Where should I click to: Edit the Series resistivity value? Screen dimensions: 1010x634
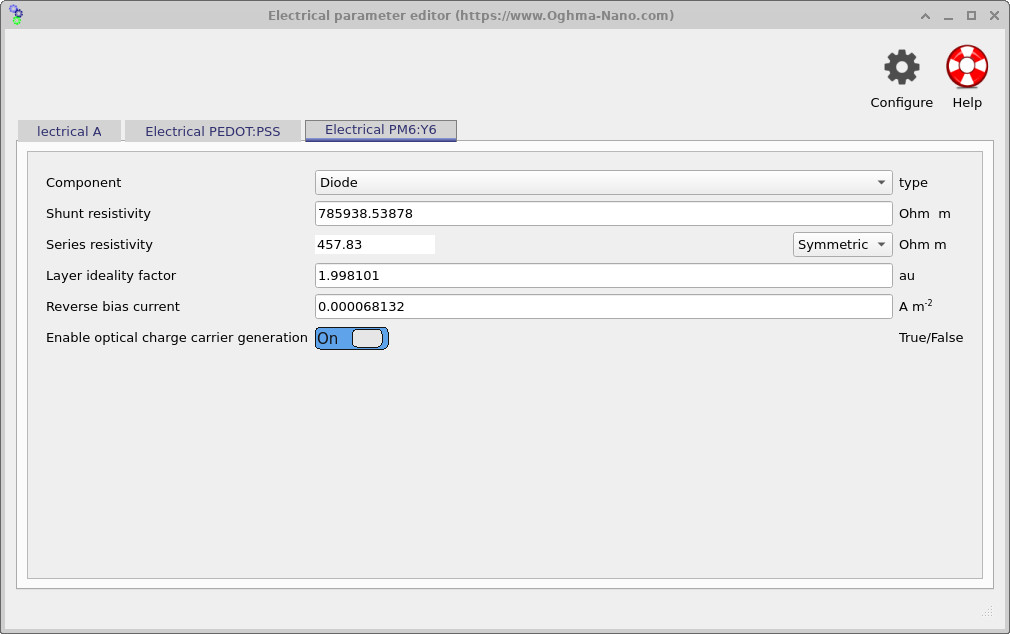click(x=375, y=244)
